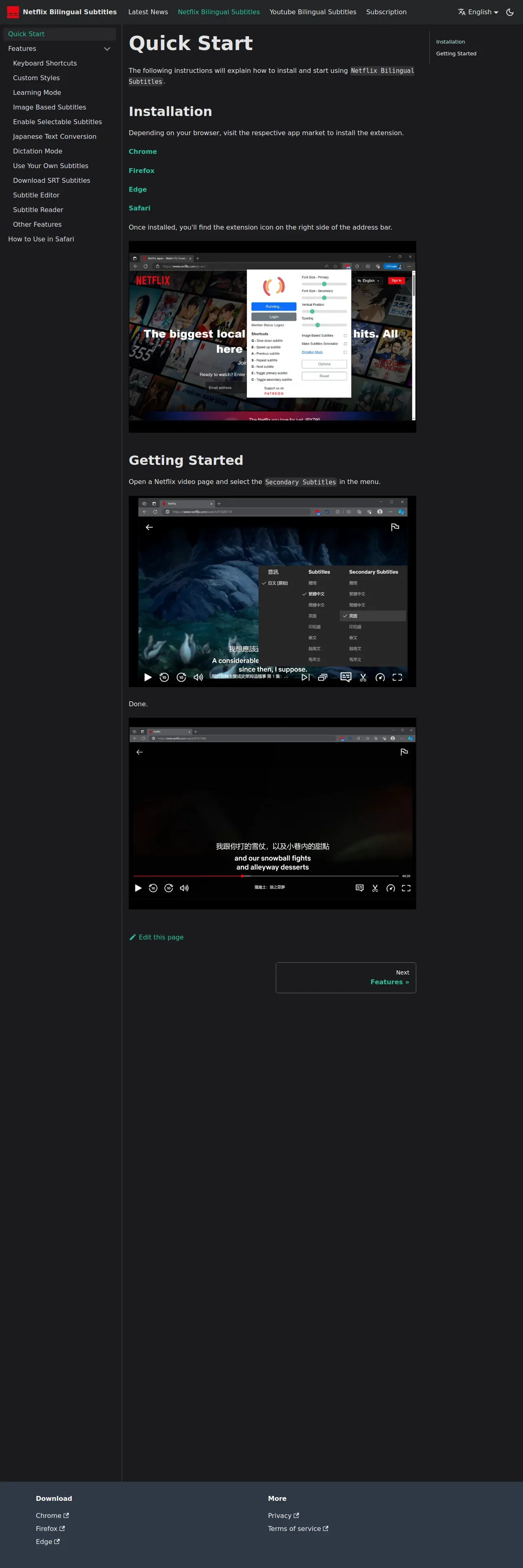Collapse the Features sidebar chevron

107,49
